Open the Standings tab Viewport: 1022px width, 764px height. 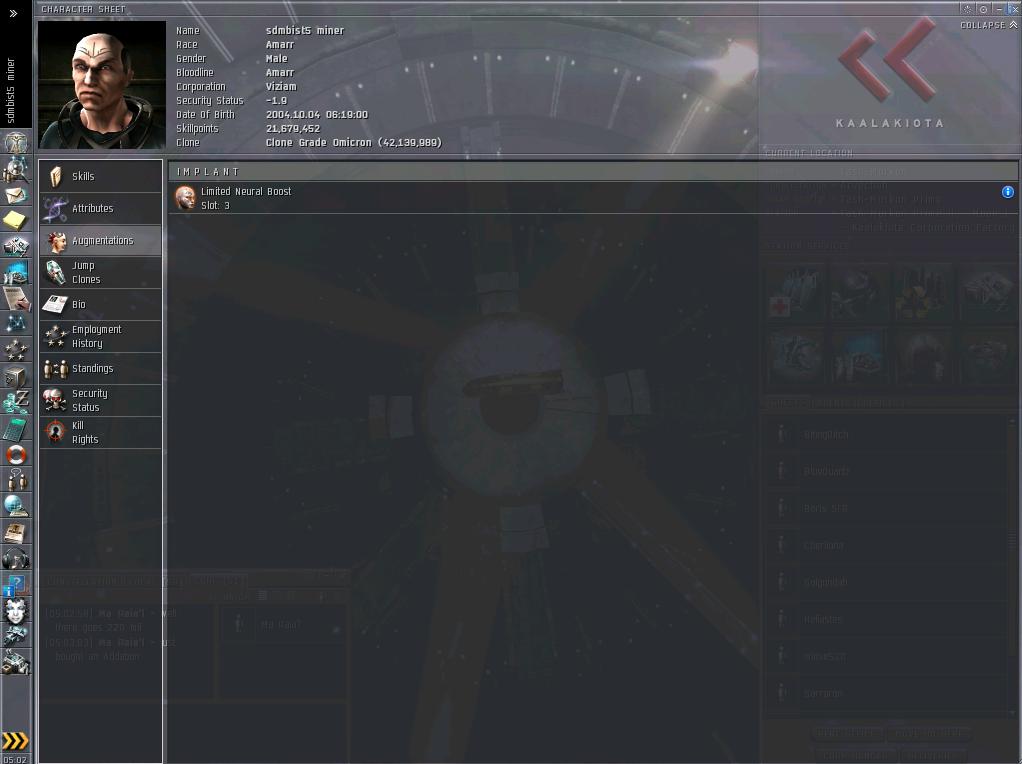100,368
